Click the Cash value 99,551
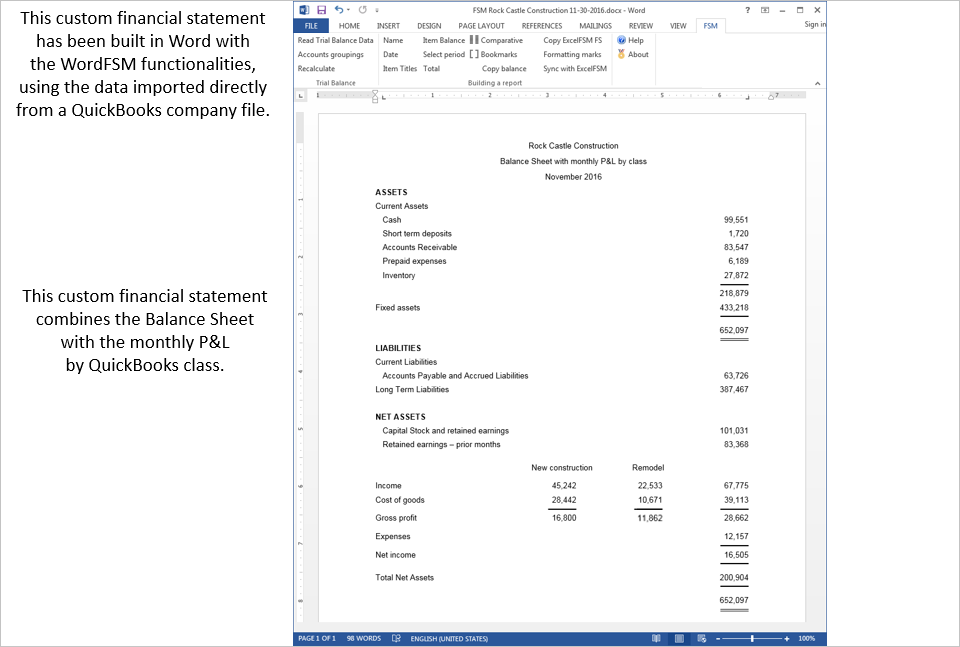The height and width of the screenshot is (647, 960). [736, 220]
